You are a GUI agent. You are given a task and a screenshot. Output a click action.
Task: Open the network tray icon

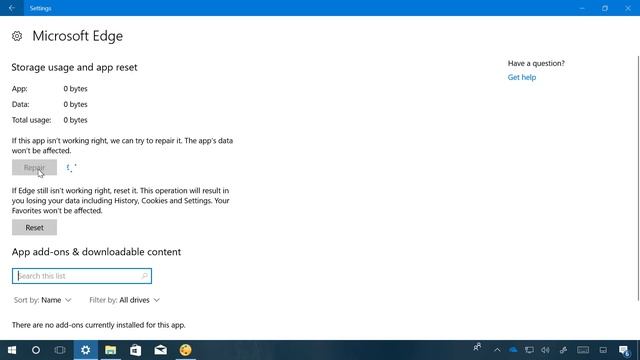coord(529,350)
